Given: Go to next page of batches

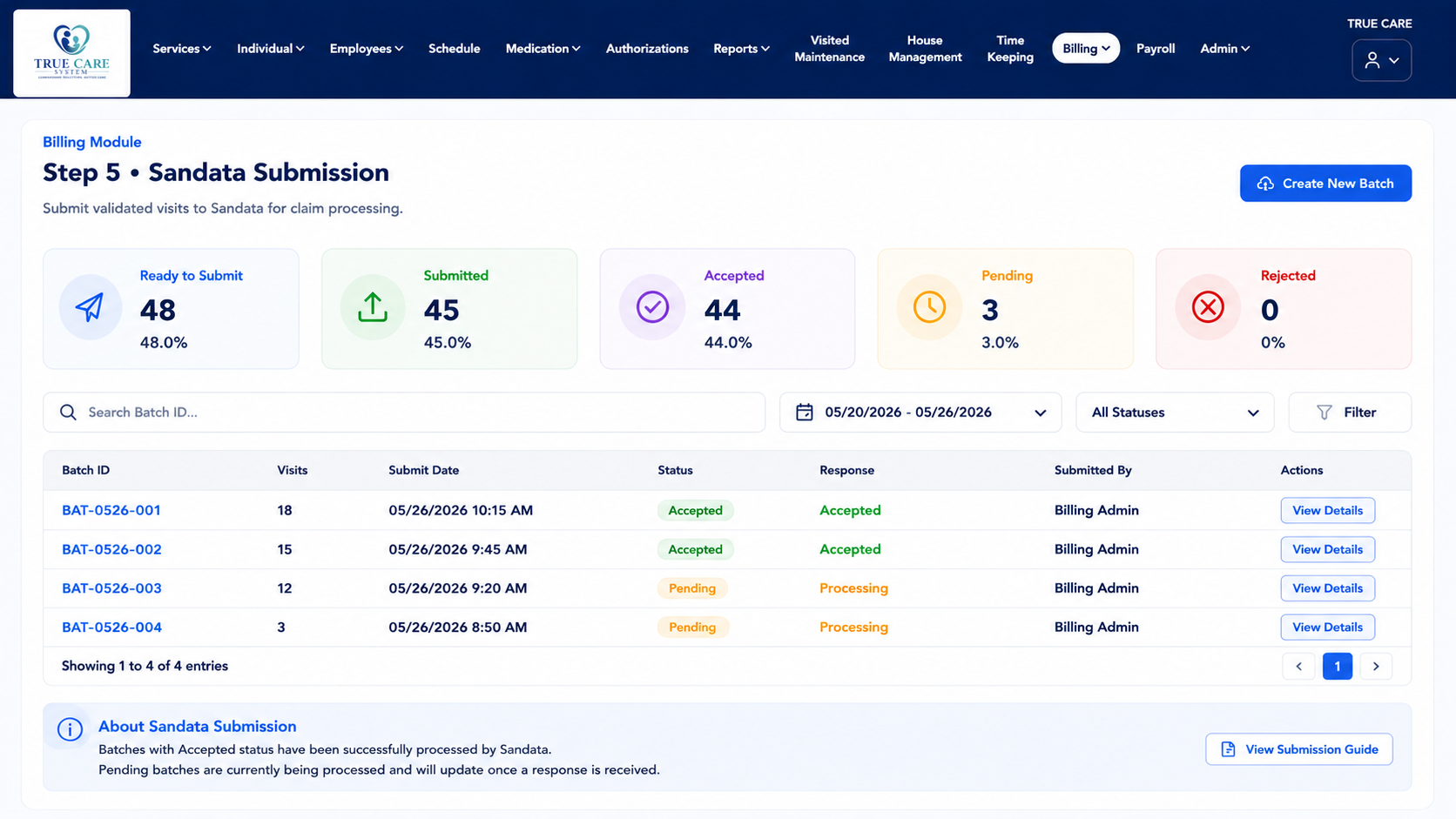Looking at the screenshot, I should point(1376,666).
